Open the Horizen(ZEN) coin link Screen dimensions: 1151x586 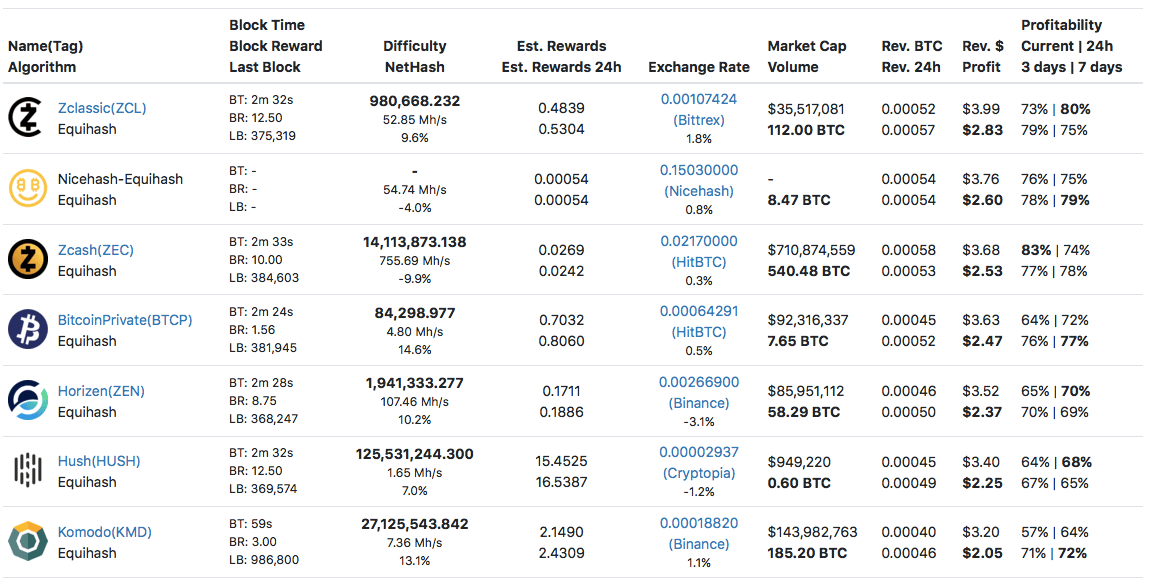click(101, 391)
